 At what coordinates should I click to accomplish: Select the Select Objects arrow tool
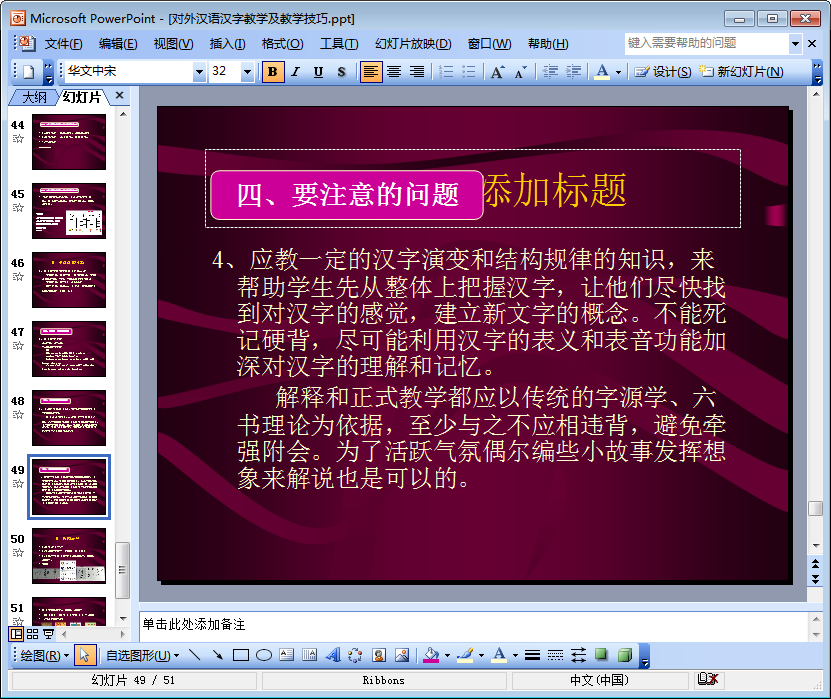(84, 656)
